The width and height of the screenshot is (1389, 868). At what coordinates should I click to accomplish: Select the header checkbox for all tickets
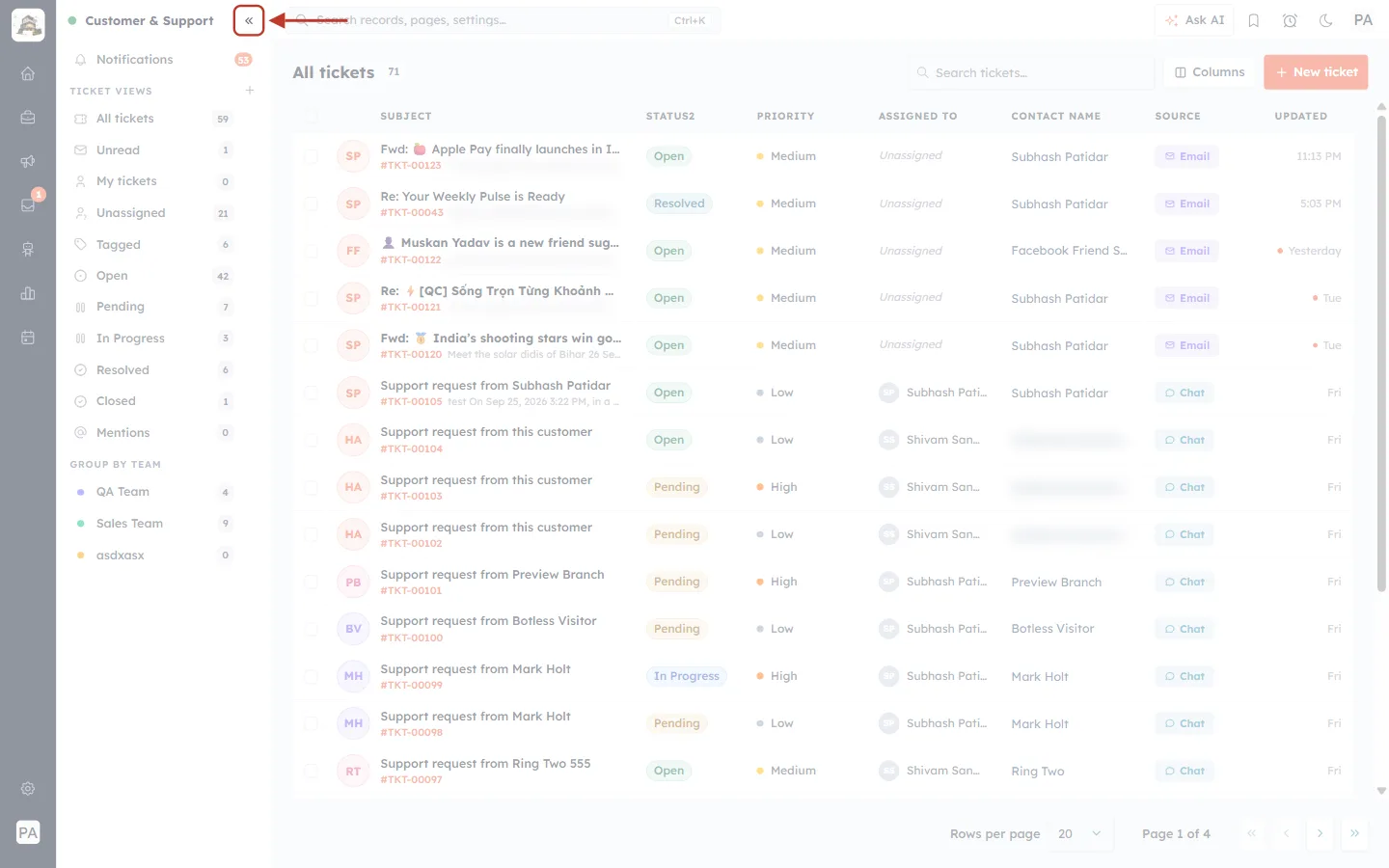[311, 116]
